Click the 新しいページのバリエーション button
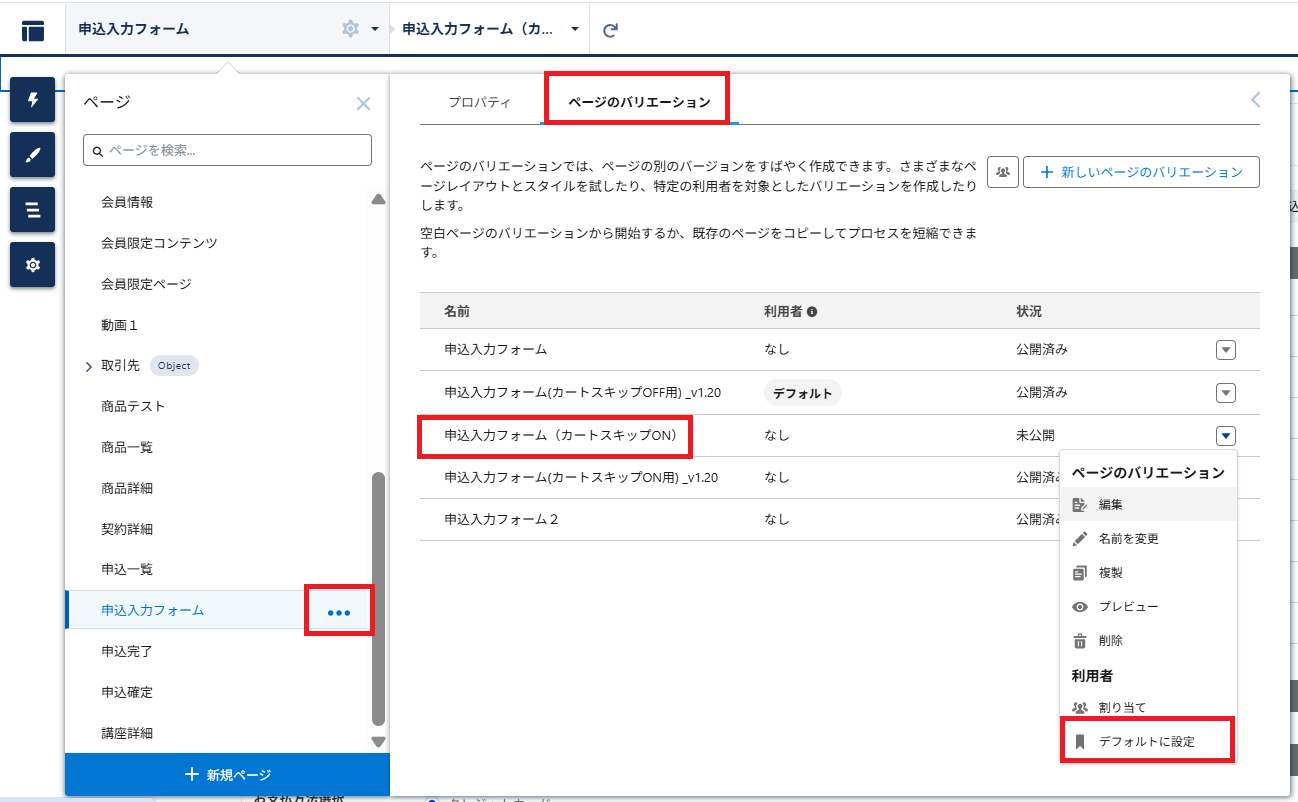1298x802 pixels. [1141, 172]
